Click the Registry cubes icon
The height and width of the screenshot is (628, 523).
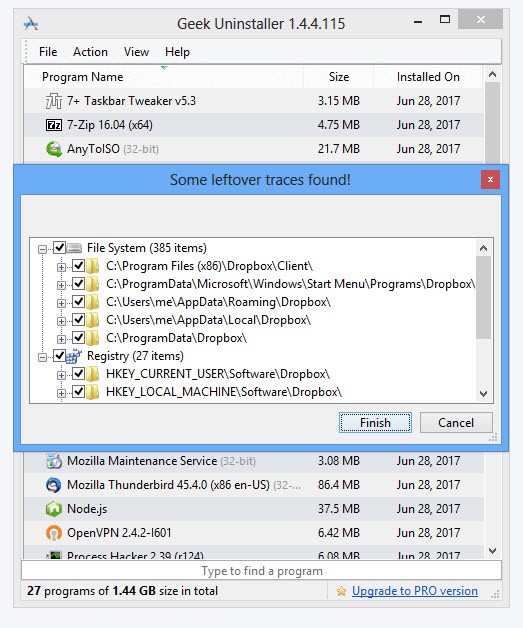[74, 356]
